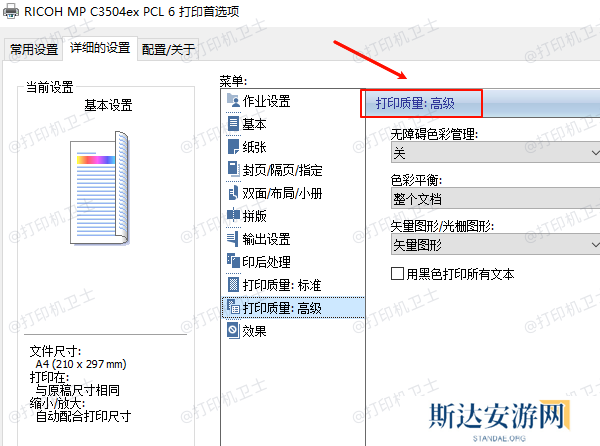Click the 作业设置 menu icon
The image size is (600, 446).
tap(233, 100)
